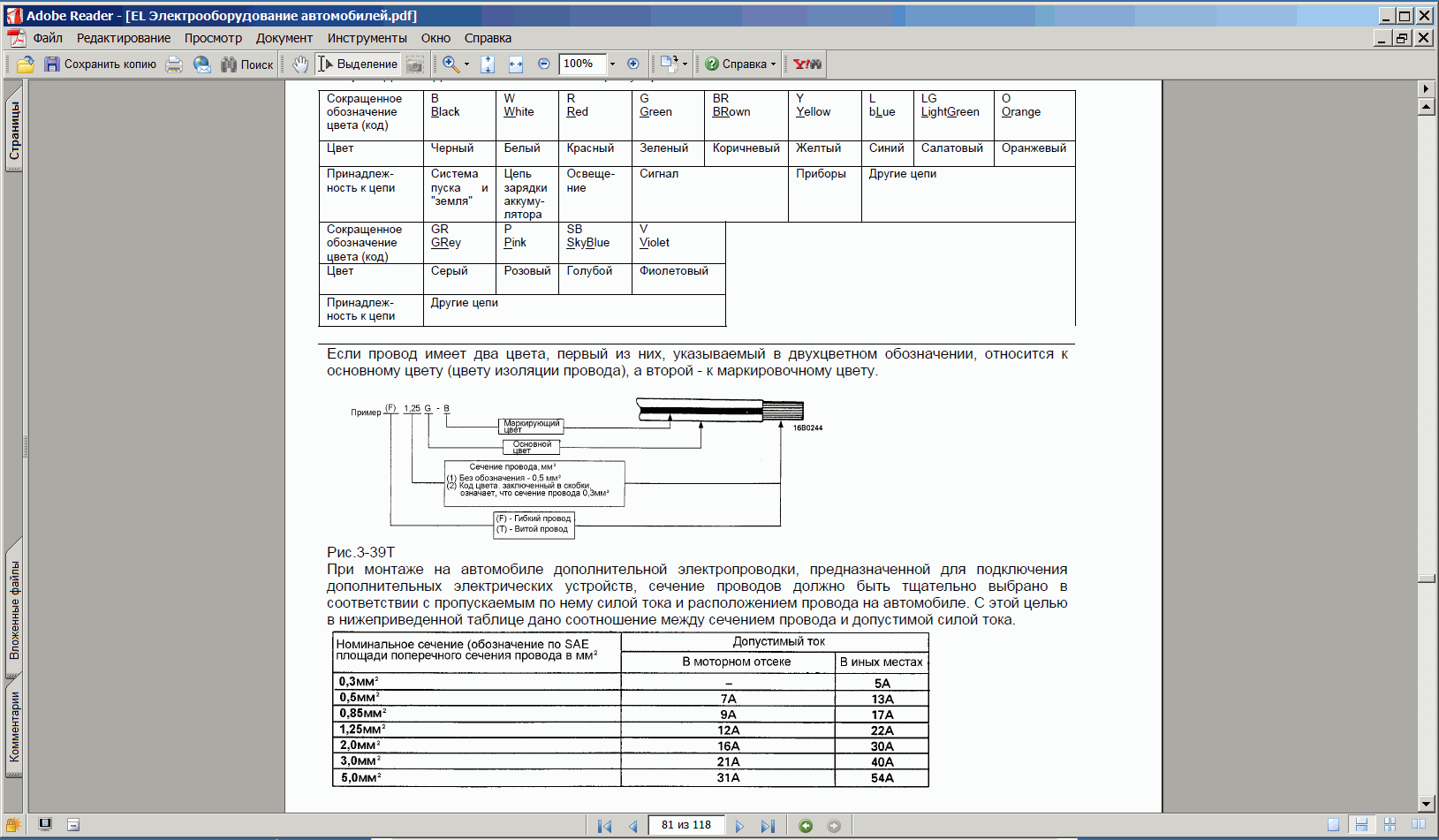Viewport: 1439px width, 840px height.
Task: Open the zoom percentage dropdown arrow
Action: click(x=612, y=64)
